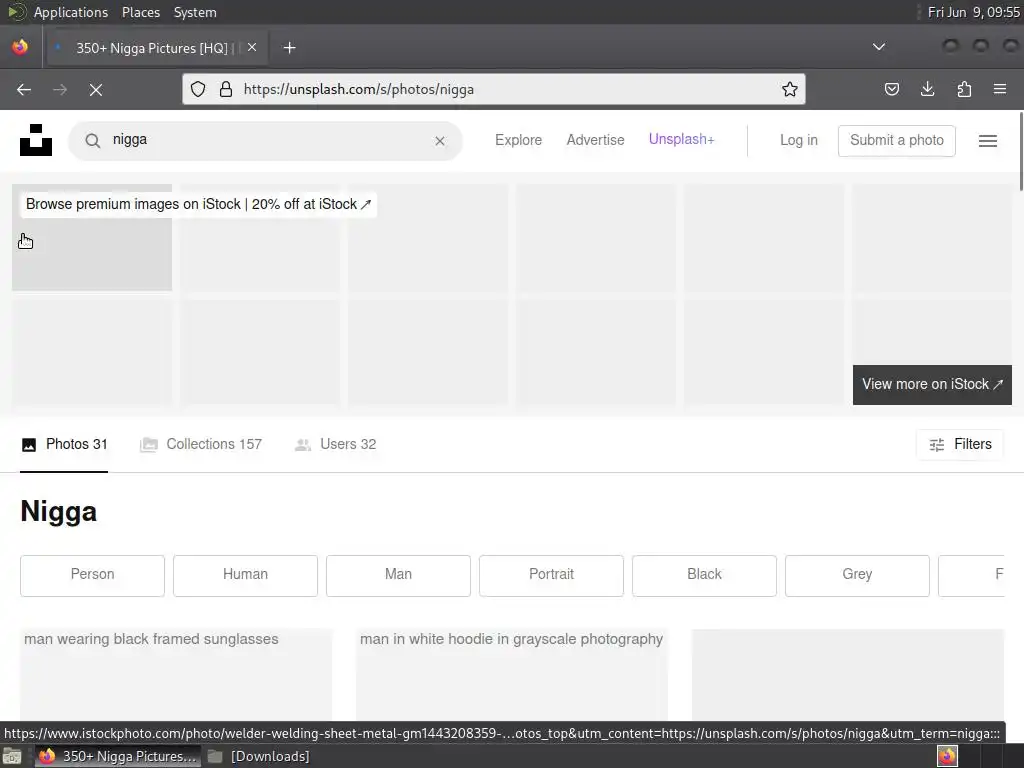Click the tracking protection shield icon
This screenshot has height=768, width=1024.
click(198, 89)
